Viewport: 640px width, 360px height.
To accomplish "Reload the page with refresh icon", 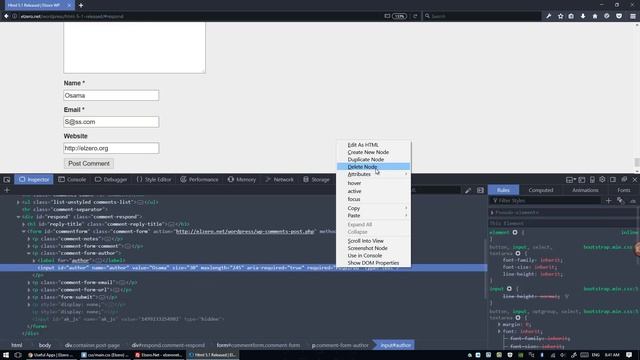I will 415,16.
